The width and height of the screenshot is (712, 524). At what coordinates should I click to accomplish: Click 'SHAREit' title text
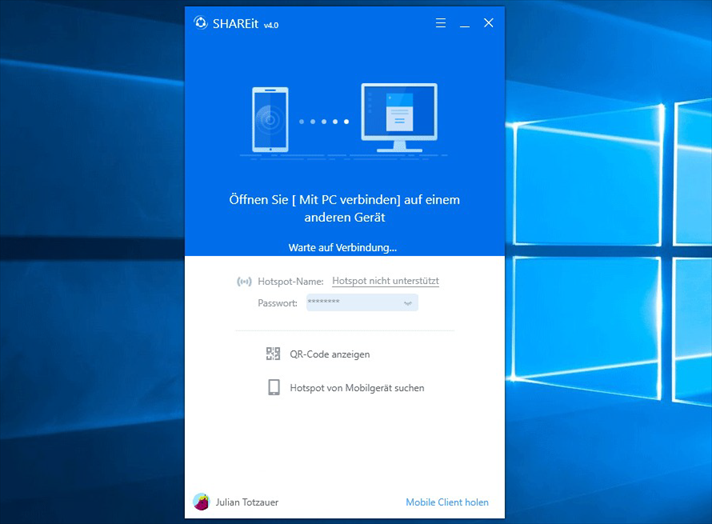click(235, 24)
